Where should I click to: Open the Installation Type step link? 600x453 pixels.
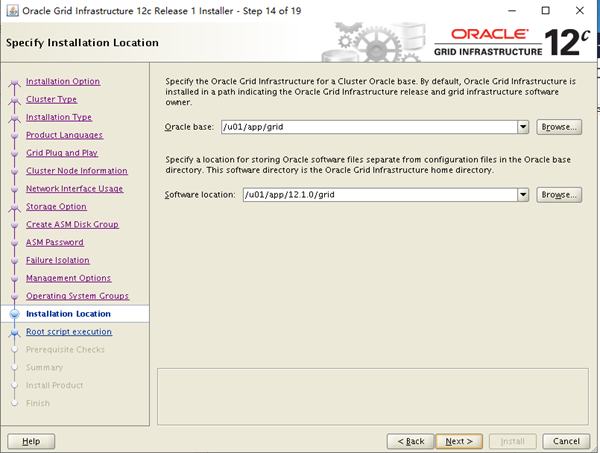pos(59,117)
